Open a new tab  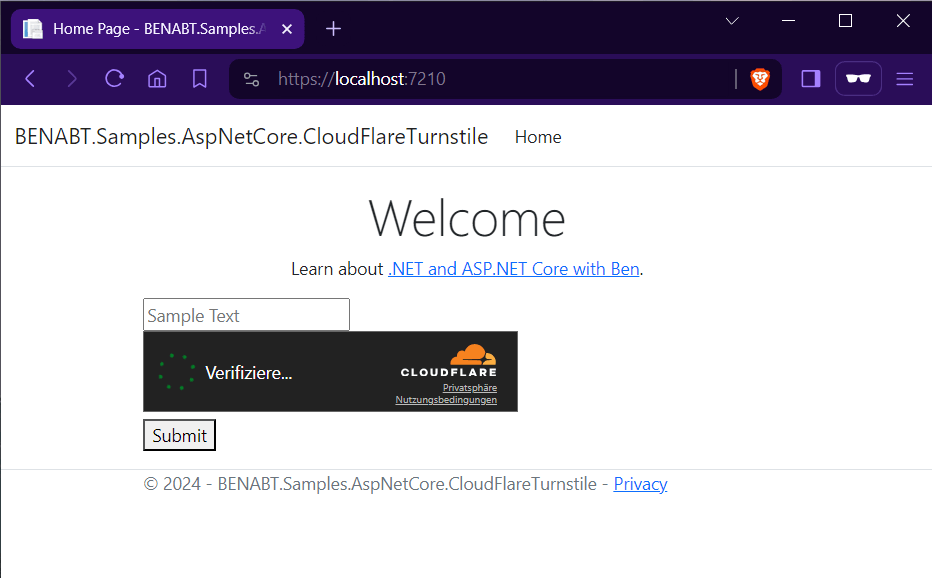click(334, 29)
